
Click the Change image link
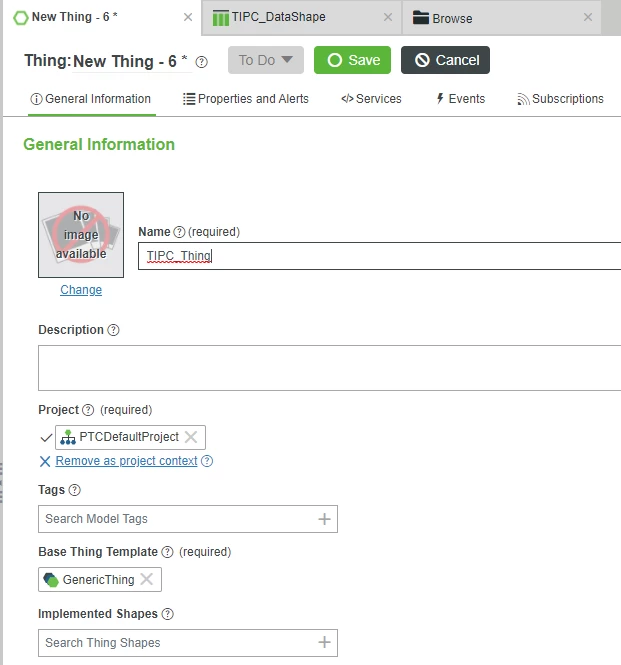(x=81, y=290)
